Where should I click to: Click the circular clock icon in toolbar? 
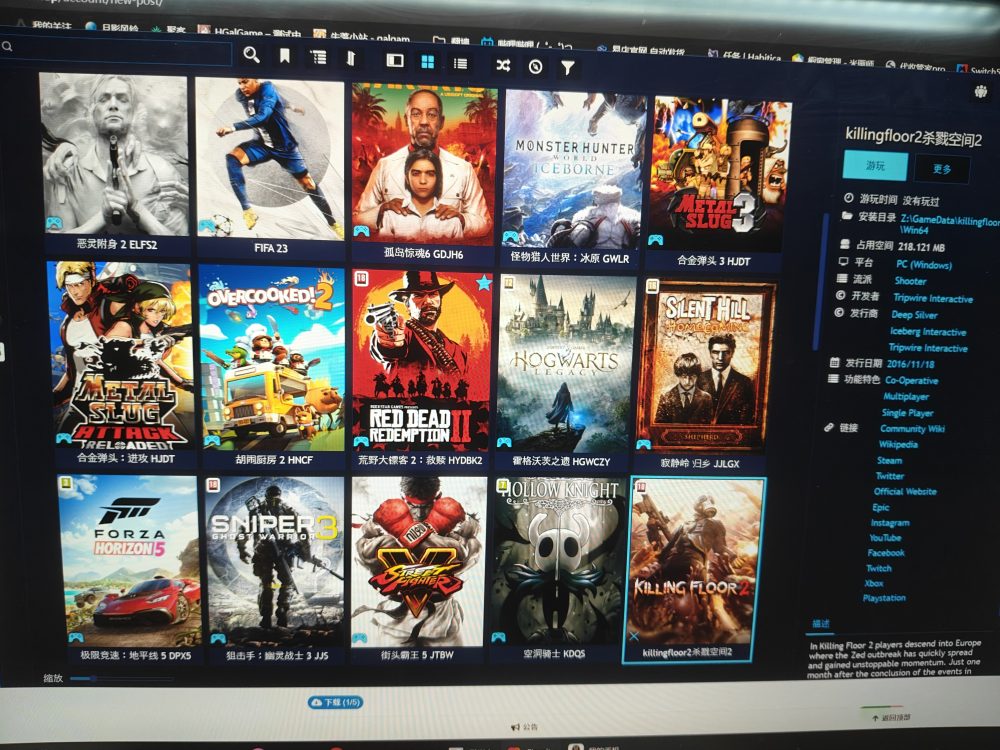pos(535,66)
